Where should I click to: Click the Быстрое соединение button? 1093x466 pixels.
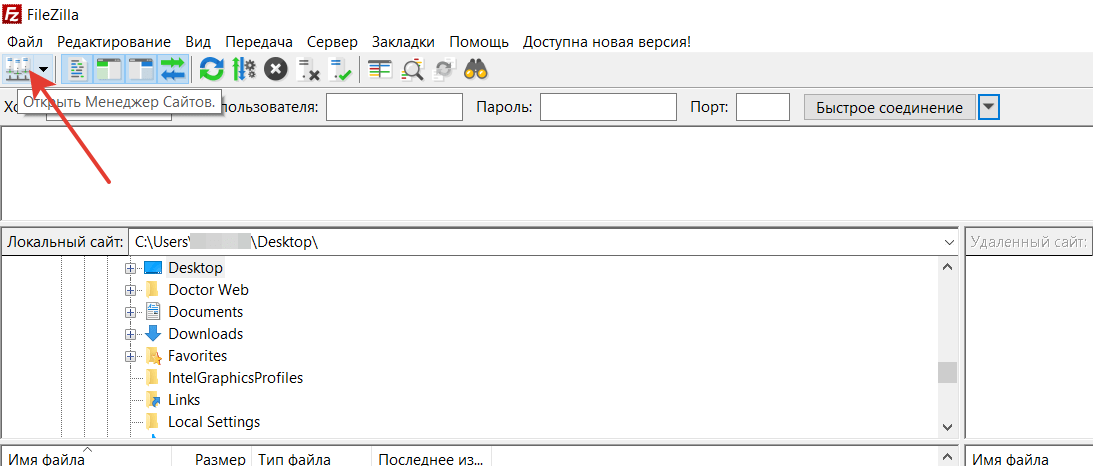click(889, 107)
